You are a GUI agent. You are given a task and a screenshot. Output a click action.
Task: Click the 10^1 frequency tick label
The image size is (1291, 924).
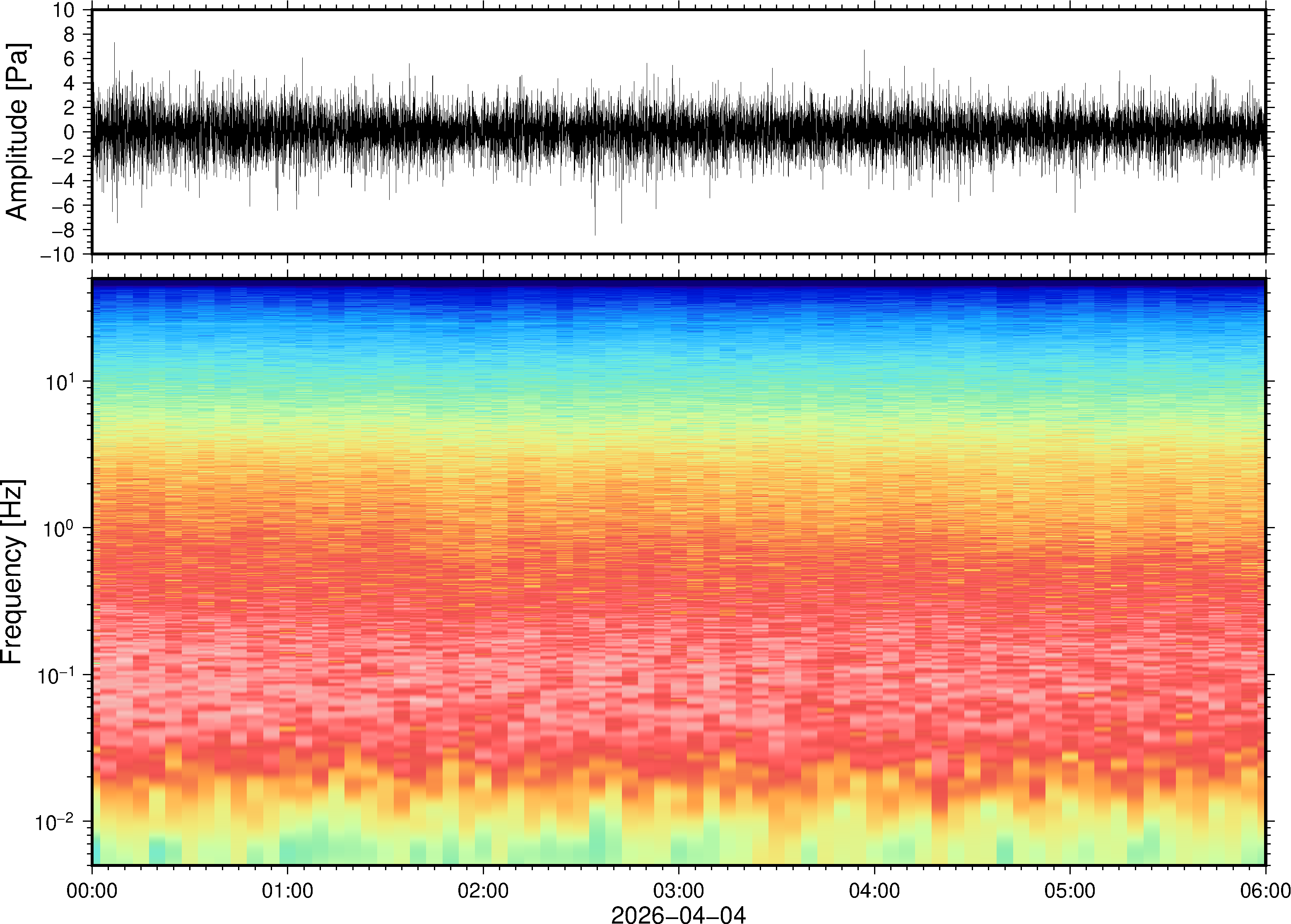coord(59,382)
